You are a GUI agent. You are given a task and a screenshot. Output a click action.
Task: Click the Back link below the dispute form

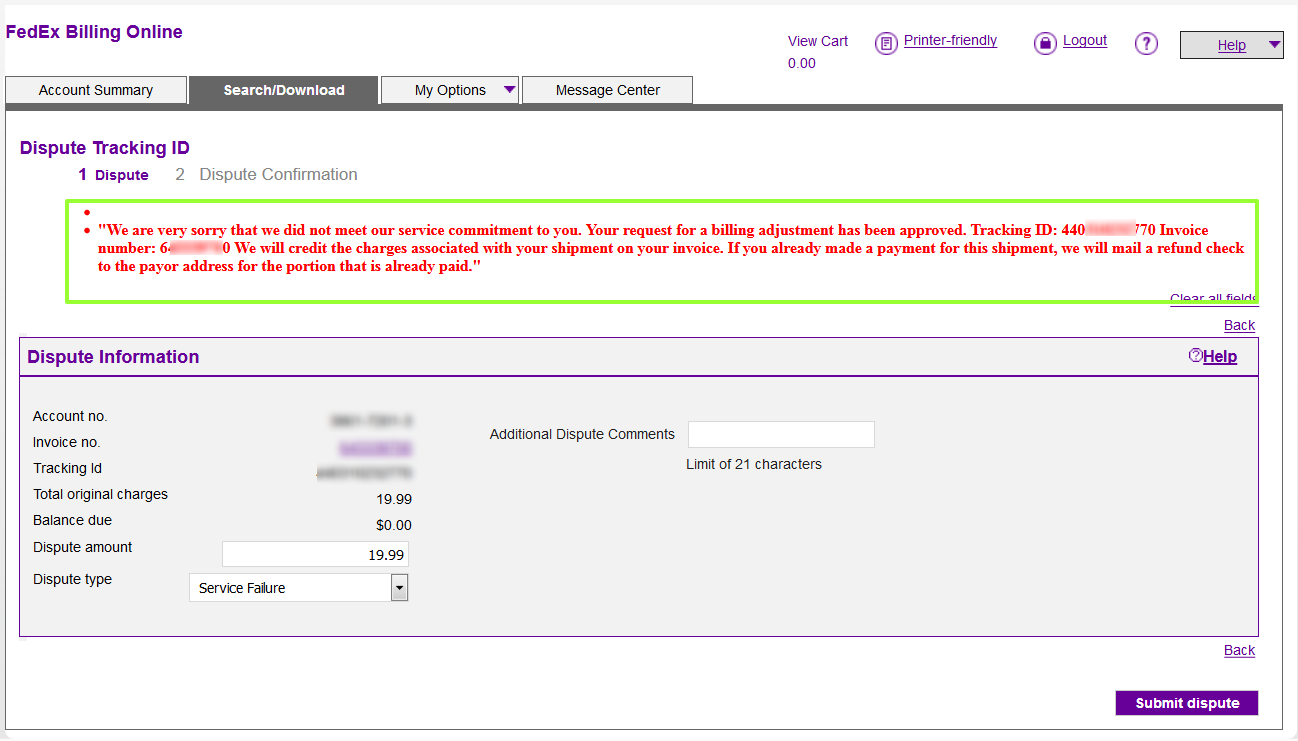(x=1239, y=650)
